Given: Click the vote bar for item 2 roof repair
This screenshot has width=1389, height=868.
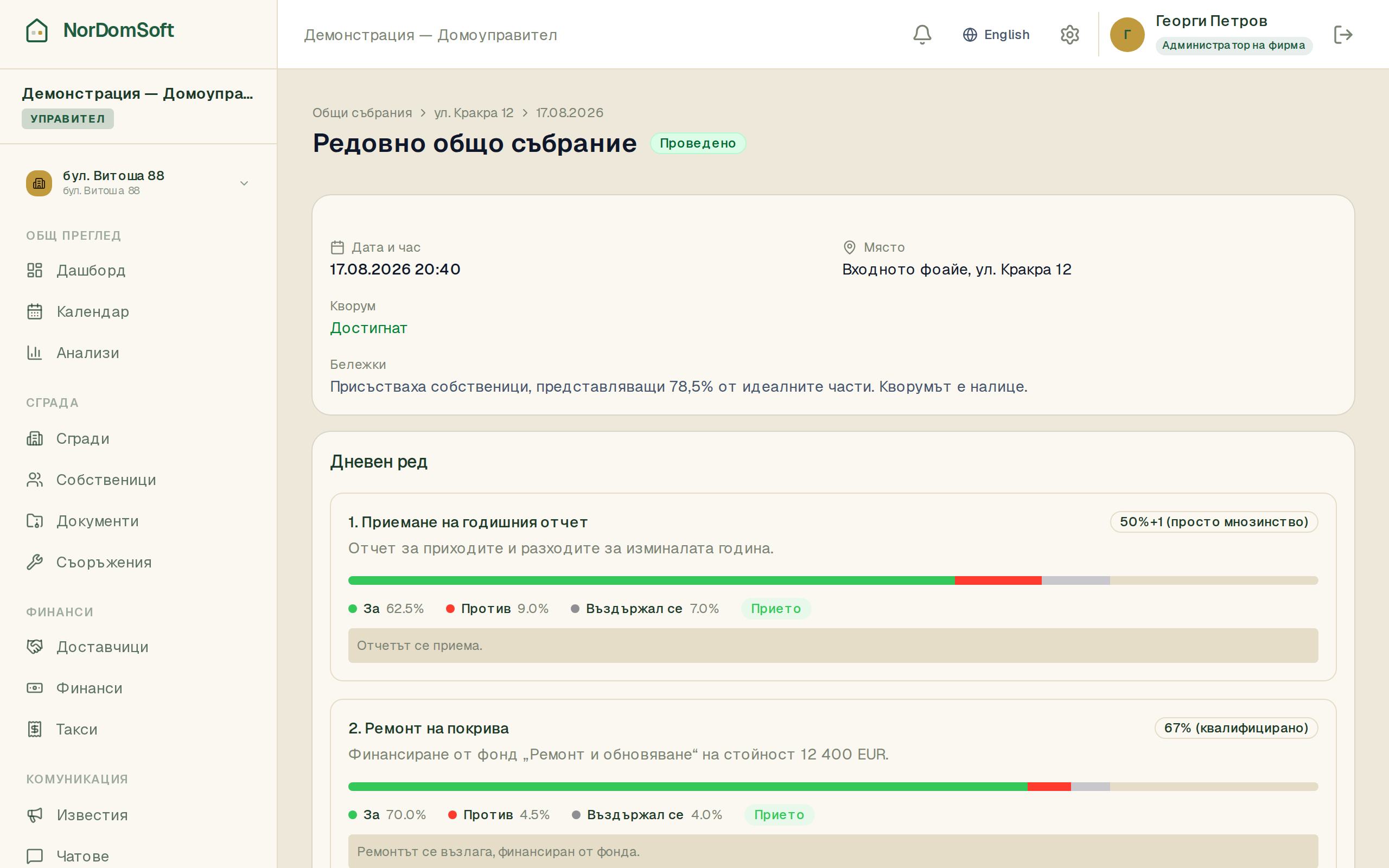Looking at the screenshot, I should click(x=833, y=787).
